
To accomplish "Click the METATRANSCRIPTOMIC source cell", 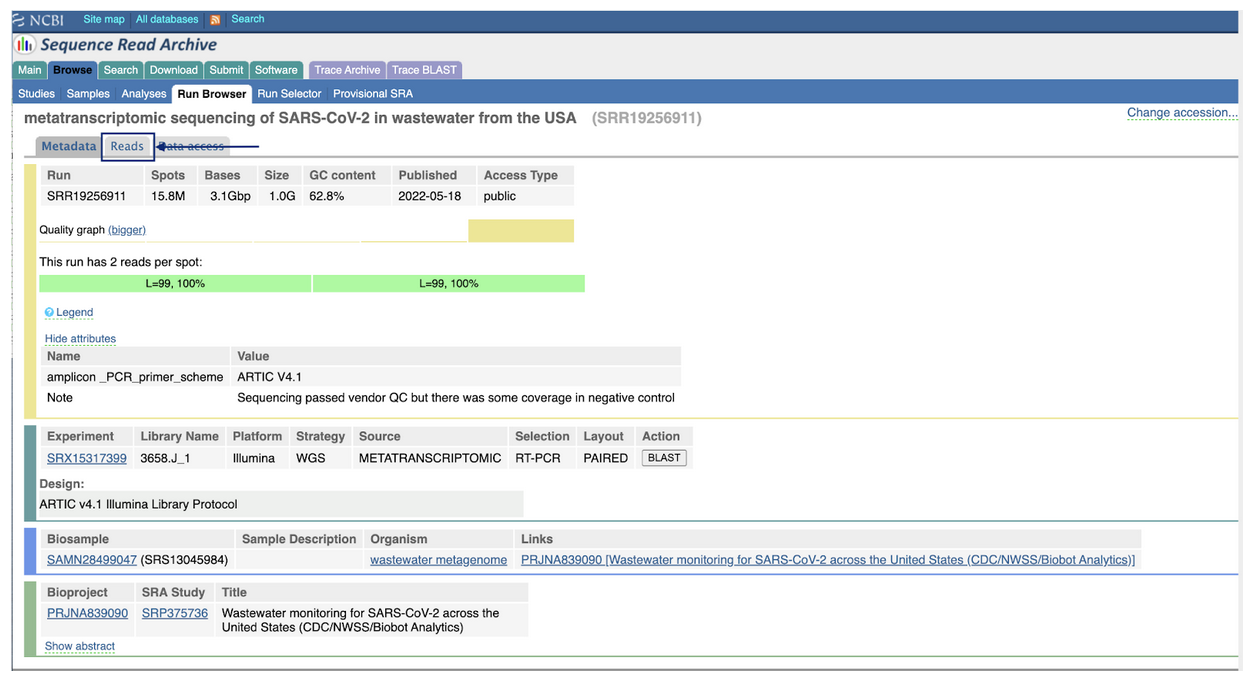I will [430, 458].
